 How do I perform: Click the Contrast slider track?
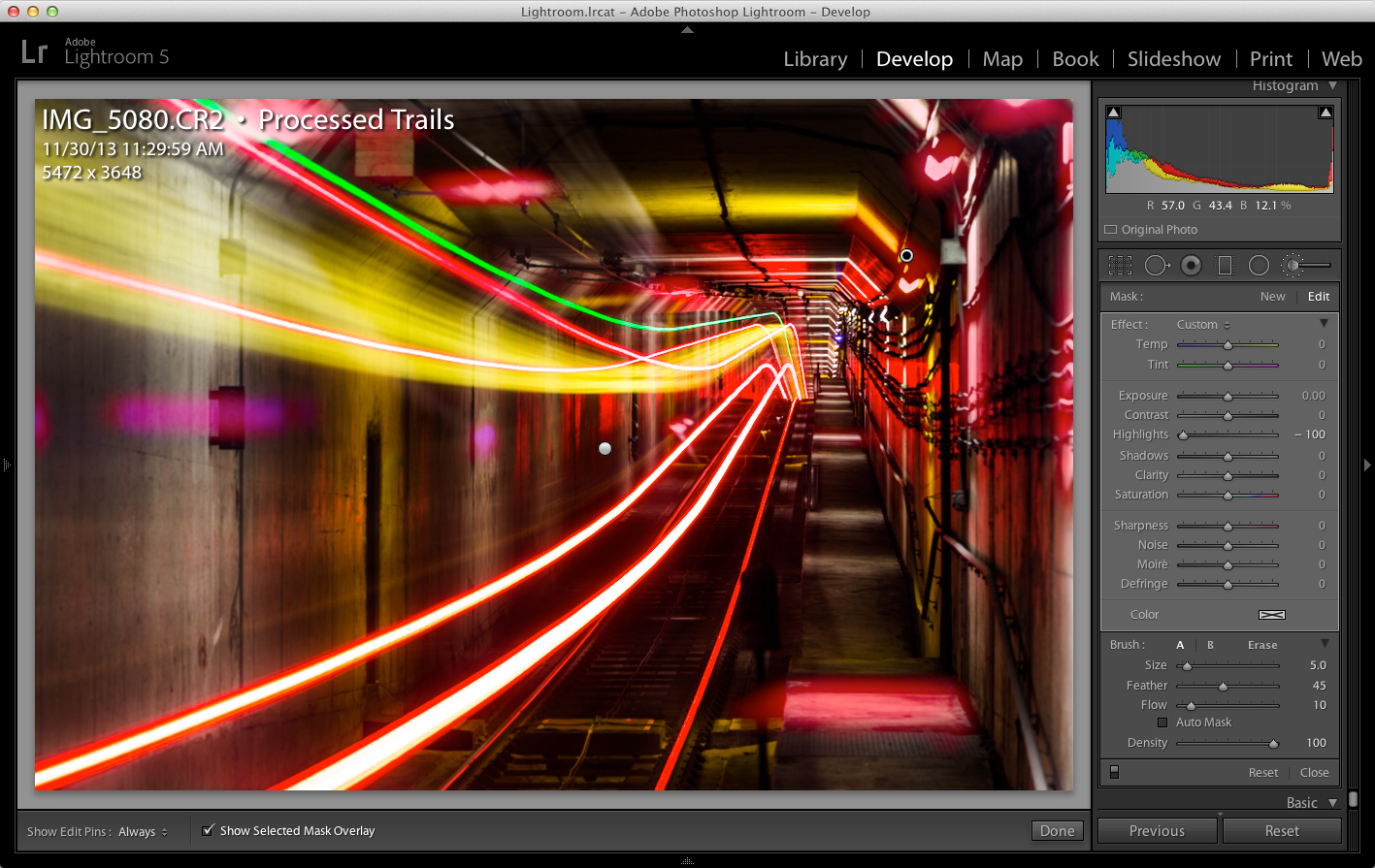pos(1228,415)
